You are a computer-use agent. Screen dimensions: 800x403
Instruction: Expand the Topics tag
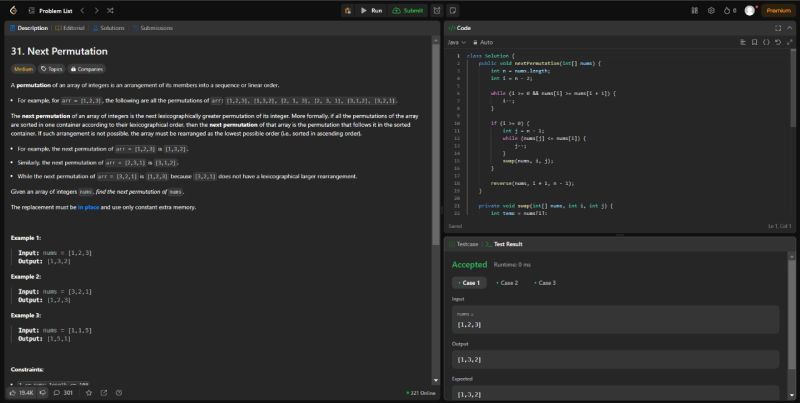pyautogui.click(x=51, y=69)
